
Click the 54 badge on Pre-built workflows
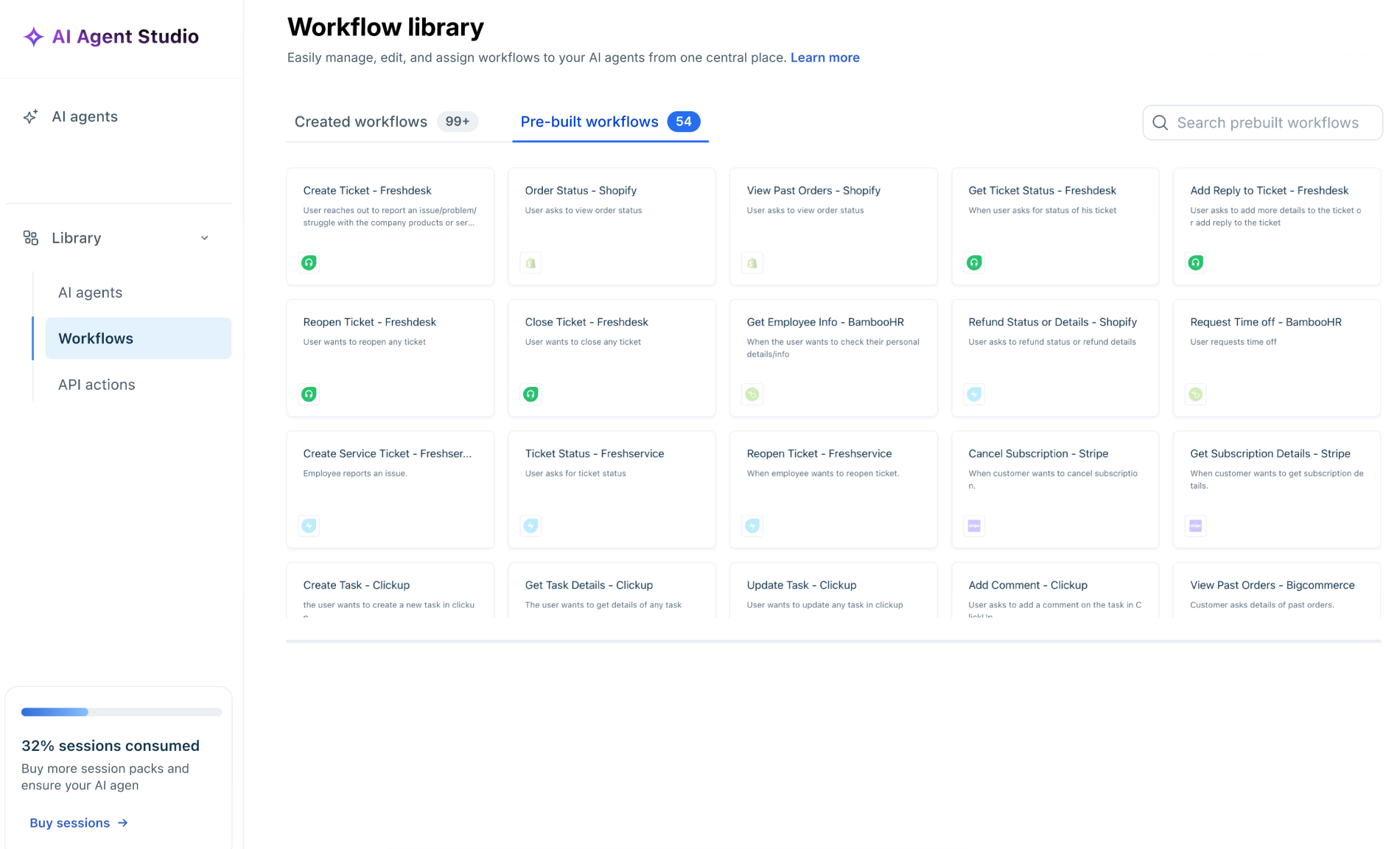pyautogui.click(x=684, y=122)
